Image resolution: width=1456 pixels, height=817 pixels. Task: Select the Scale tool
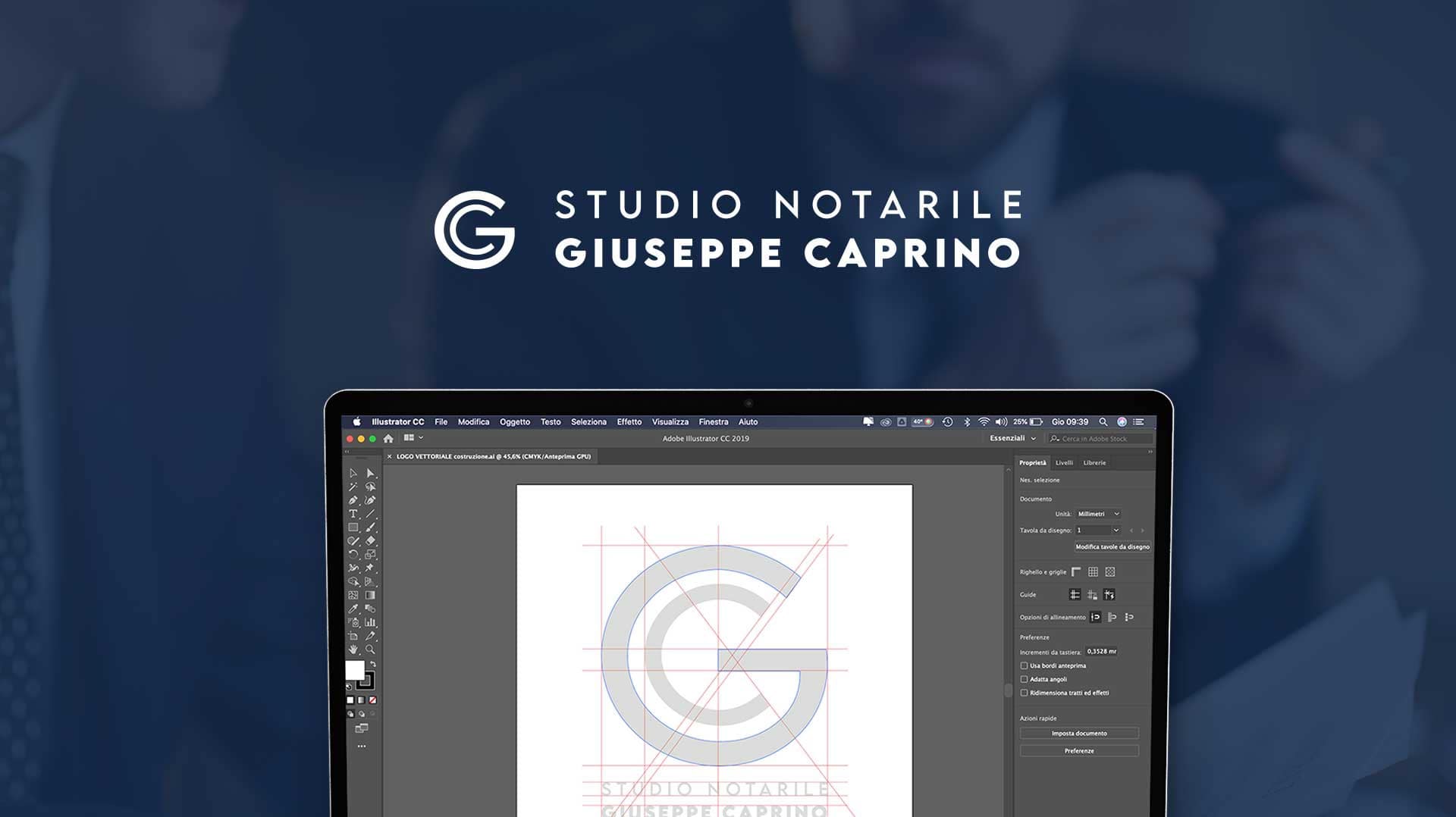point(370,554)
